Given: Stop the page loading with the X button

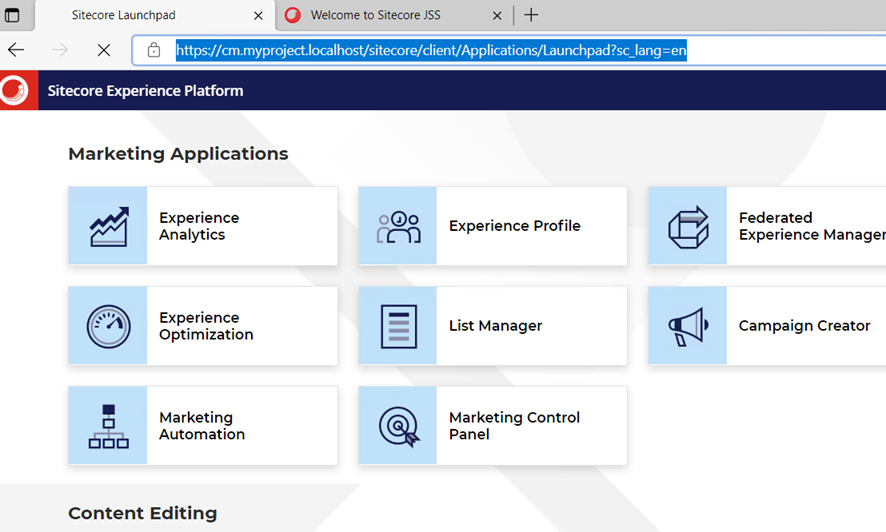Looking at the screenshot, I should click(103, 50).
